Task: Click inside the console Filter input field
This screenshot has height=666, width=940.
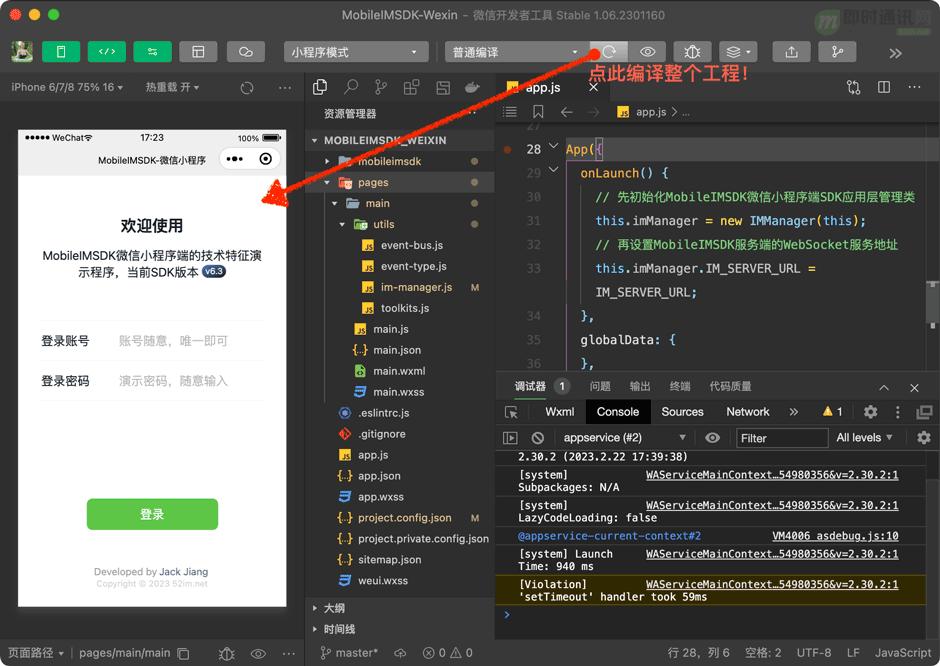Action: 781,437
